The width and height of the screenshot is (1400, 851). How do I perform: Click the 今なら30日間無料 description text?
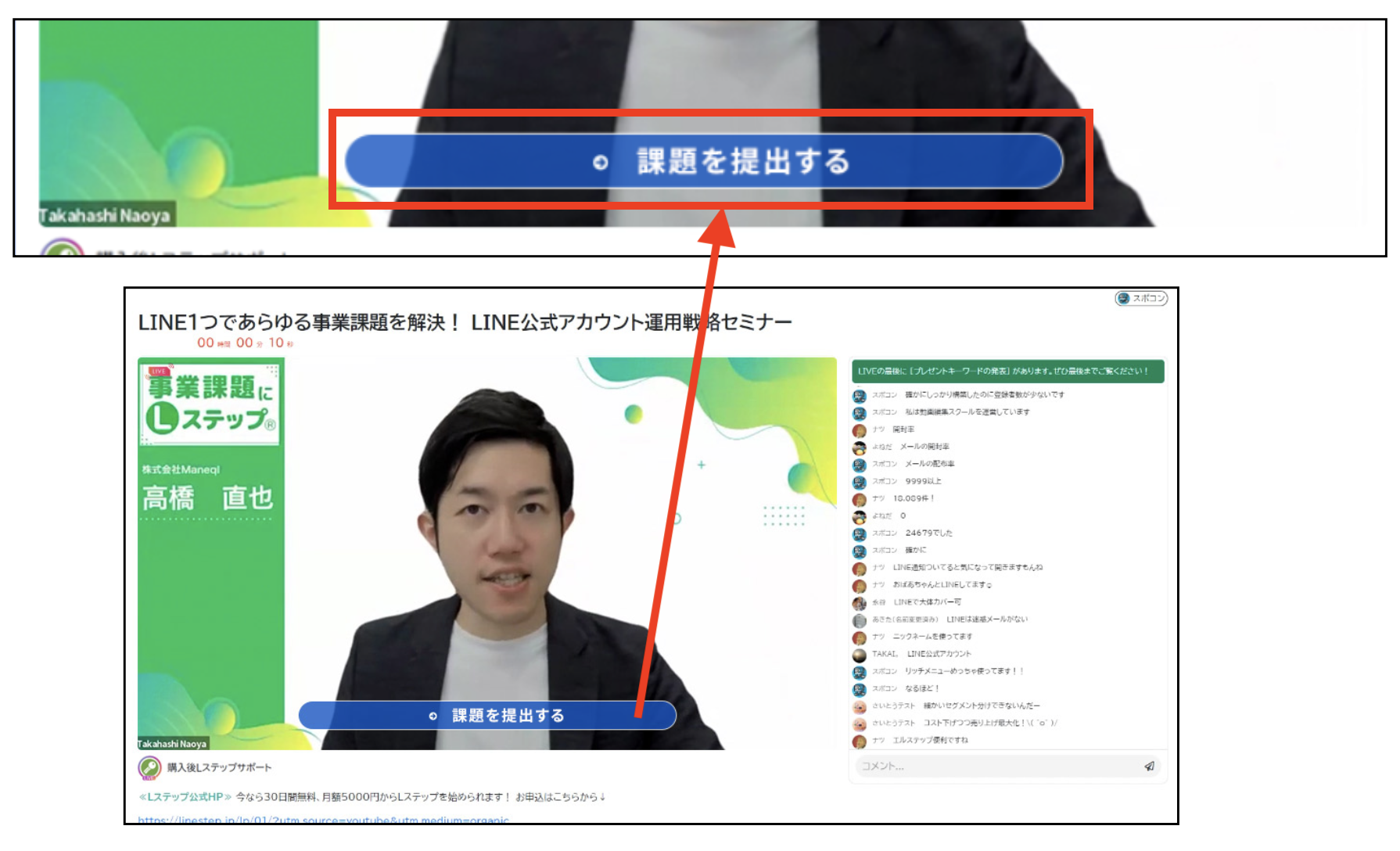click(x=421, y=797)
